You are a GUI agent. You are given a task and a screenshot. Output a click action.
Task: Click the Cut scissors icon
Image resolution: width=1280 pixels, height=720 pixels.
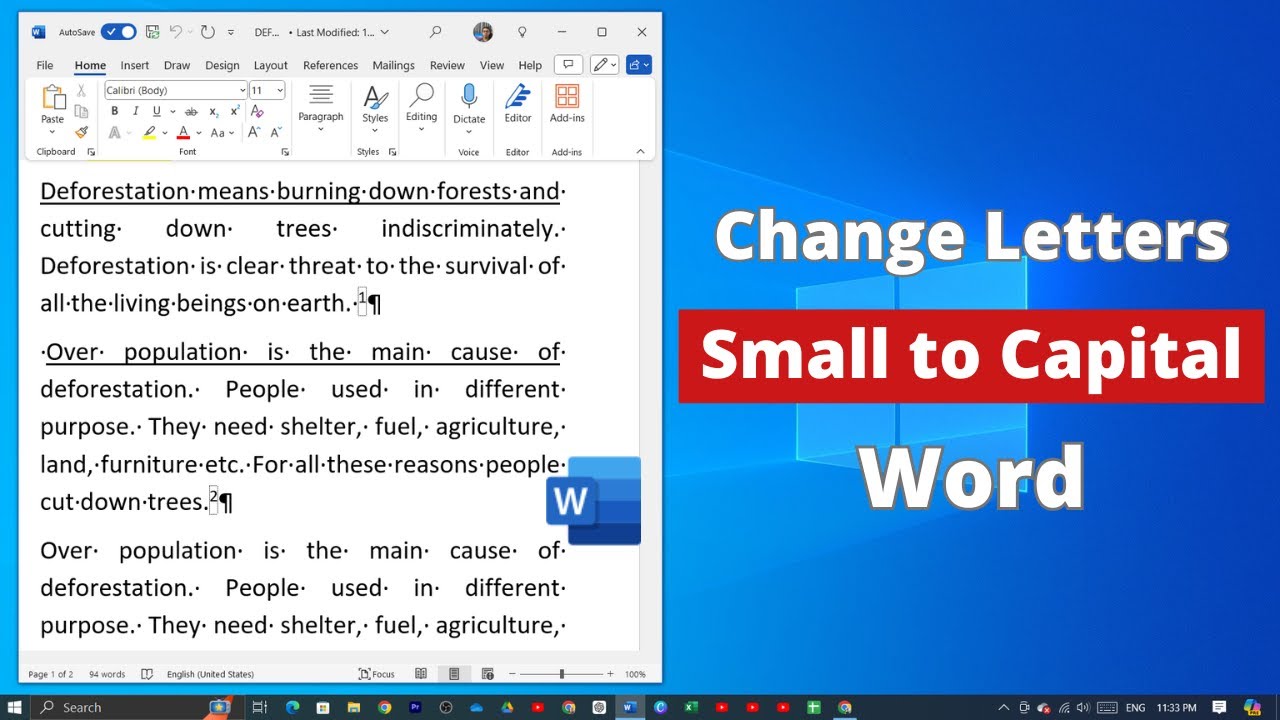tap(81, 90)
